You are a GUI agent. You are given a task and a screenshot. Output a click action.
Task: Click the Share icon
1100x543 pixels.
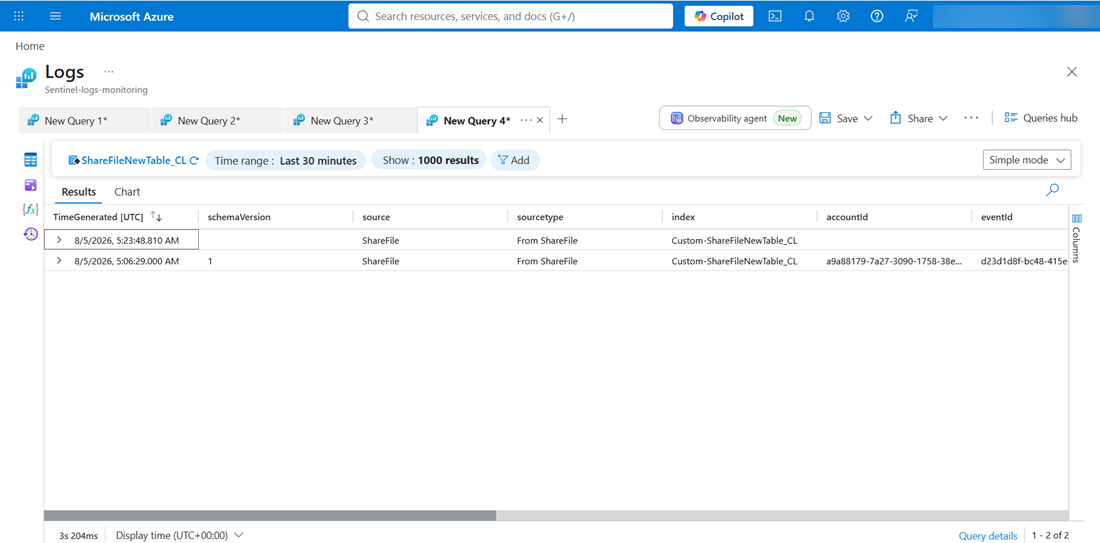coord(895,118)
